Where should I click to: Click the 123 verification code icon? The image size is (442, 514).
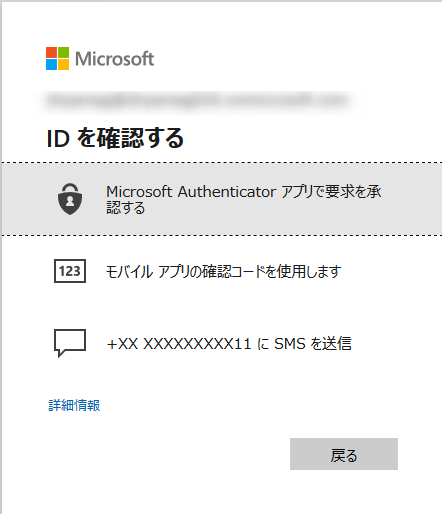point(70,271)
